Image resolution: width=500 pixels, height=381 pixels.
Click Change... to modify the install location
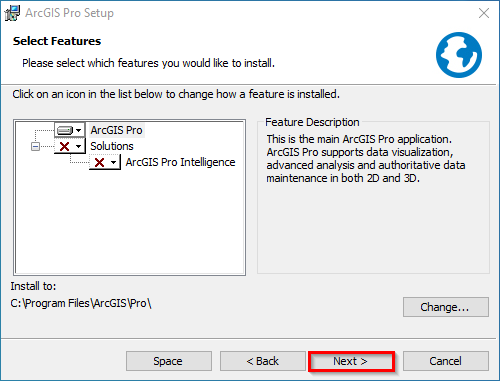[x=446, y=307]
